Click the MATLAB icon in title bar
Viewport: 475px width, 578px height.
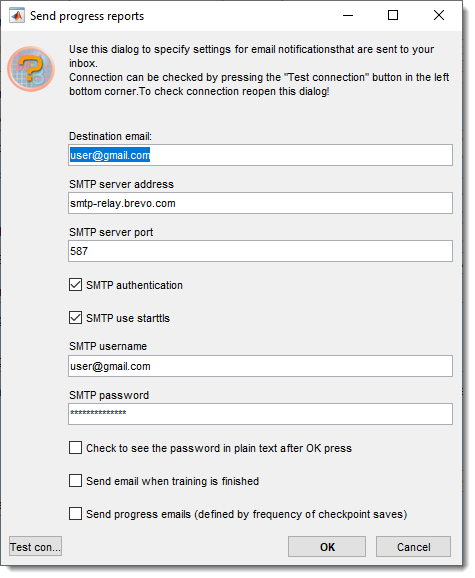point(17,16)
